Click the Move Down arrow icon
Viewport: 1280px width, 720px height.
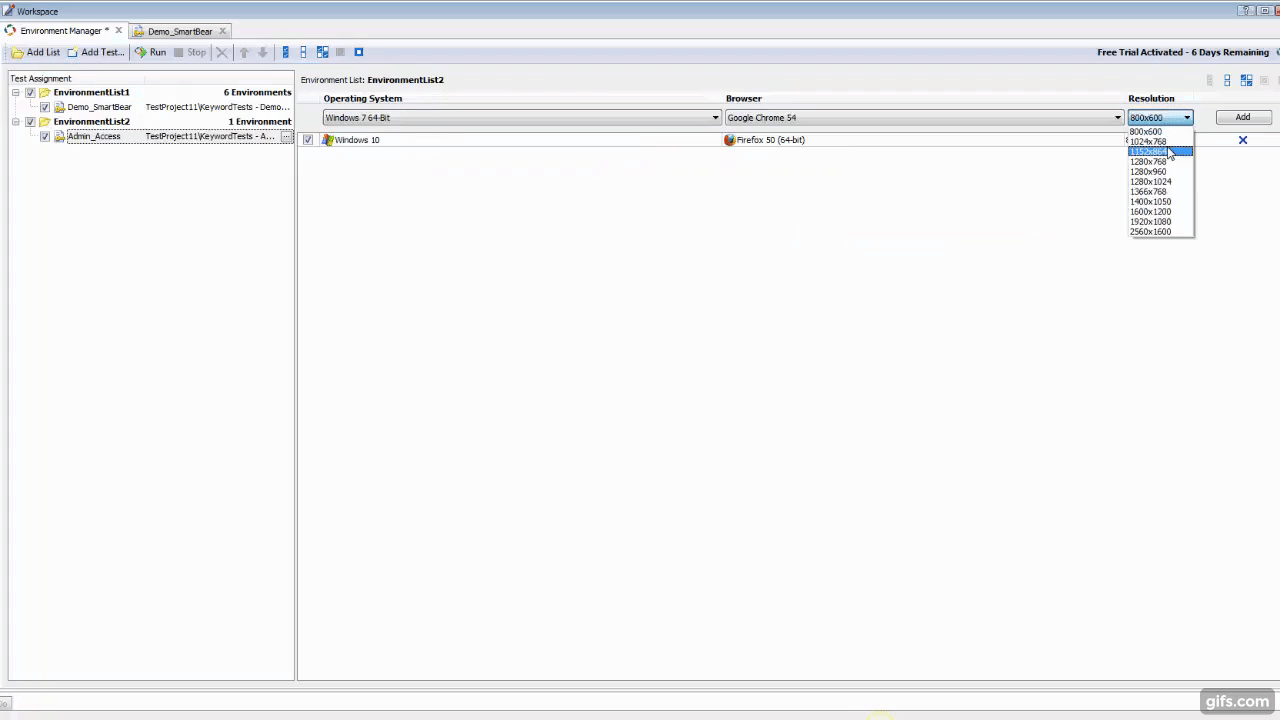[263, 52]
